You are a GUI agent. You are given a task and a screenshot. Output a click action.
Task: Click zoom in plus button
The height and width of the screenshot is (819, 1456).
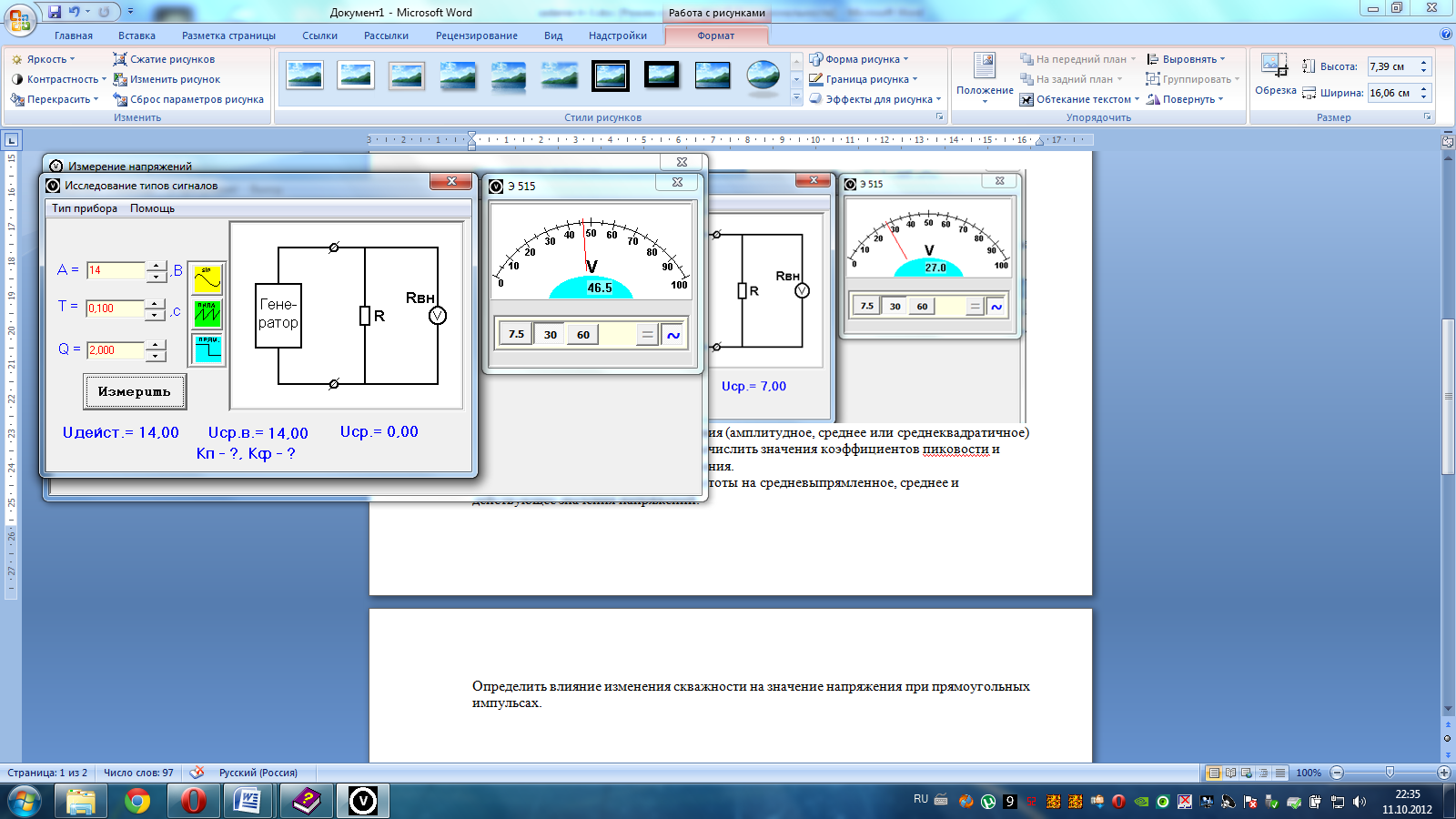tap(1443, 773)
